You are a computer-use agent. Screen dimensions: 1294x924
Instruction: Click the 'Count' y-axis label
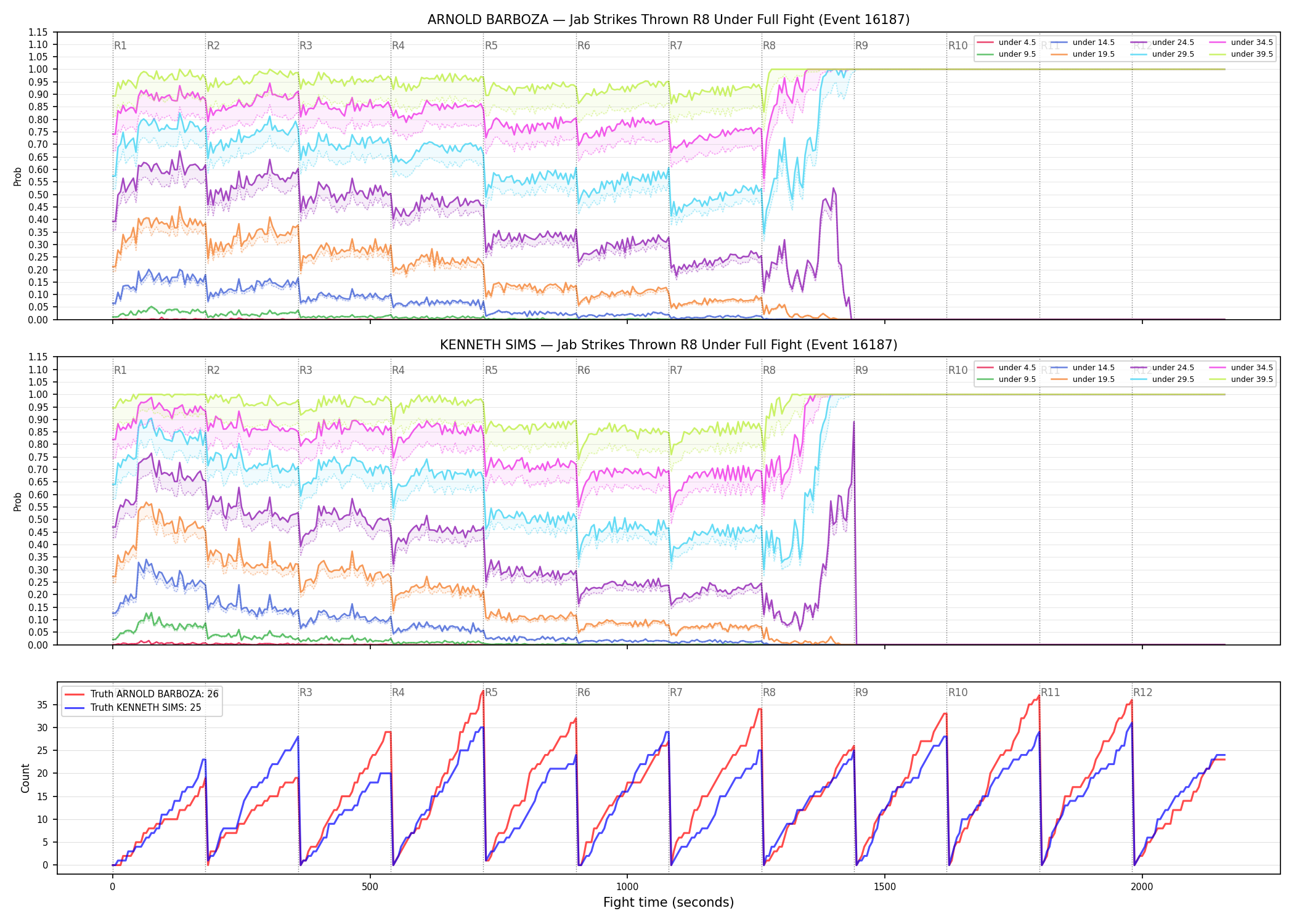coord(25,778)
